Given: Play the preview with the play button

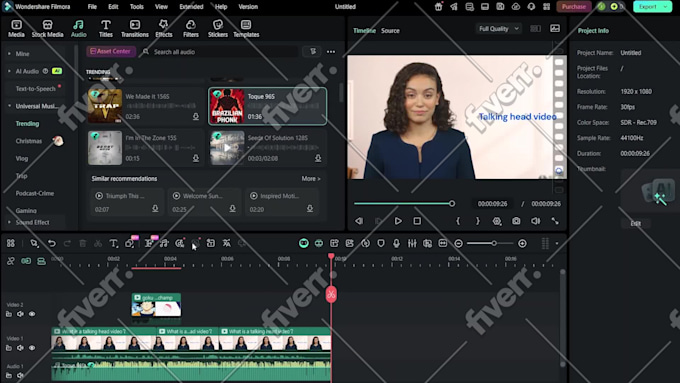Looking at the screenshot, I should click(x=398, y=221).
